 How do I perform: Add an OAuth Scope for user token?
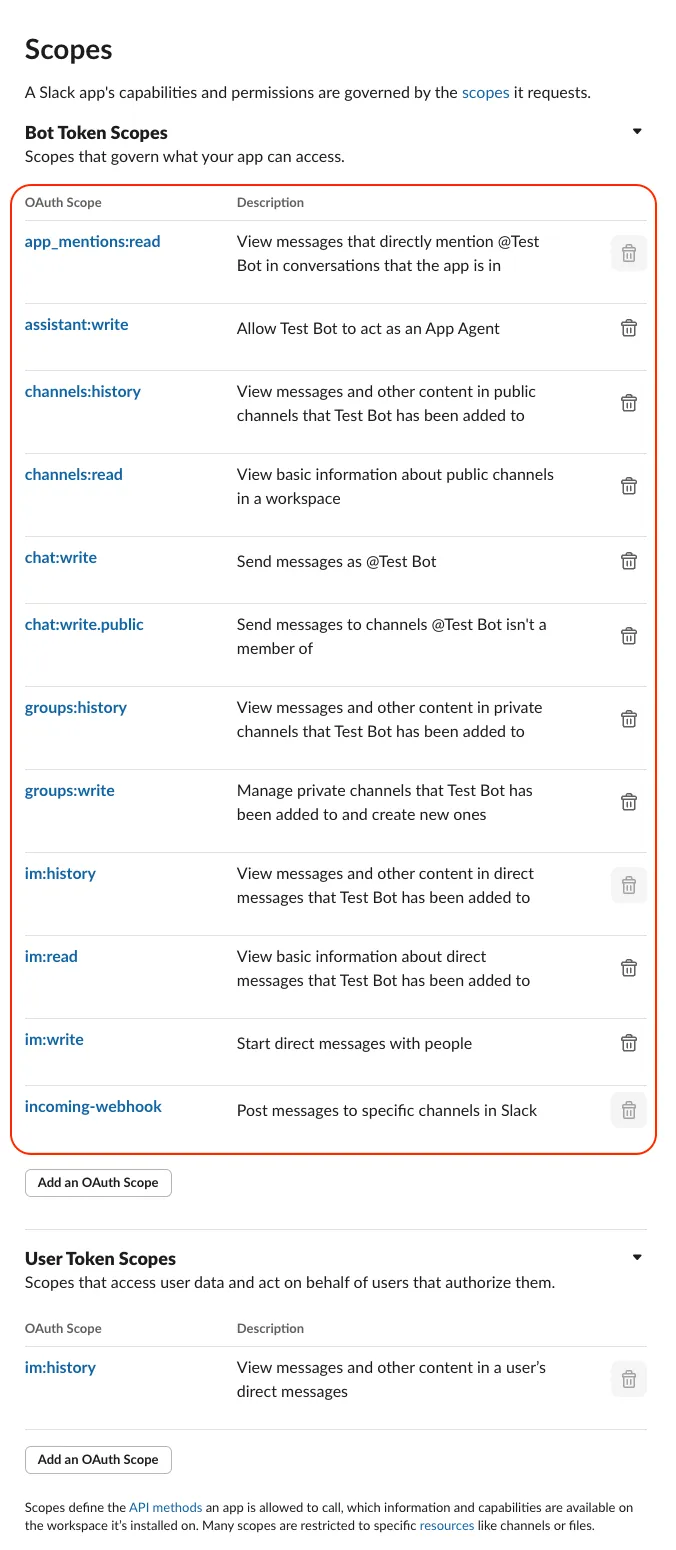tap(98, 1459)
